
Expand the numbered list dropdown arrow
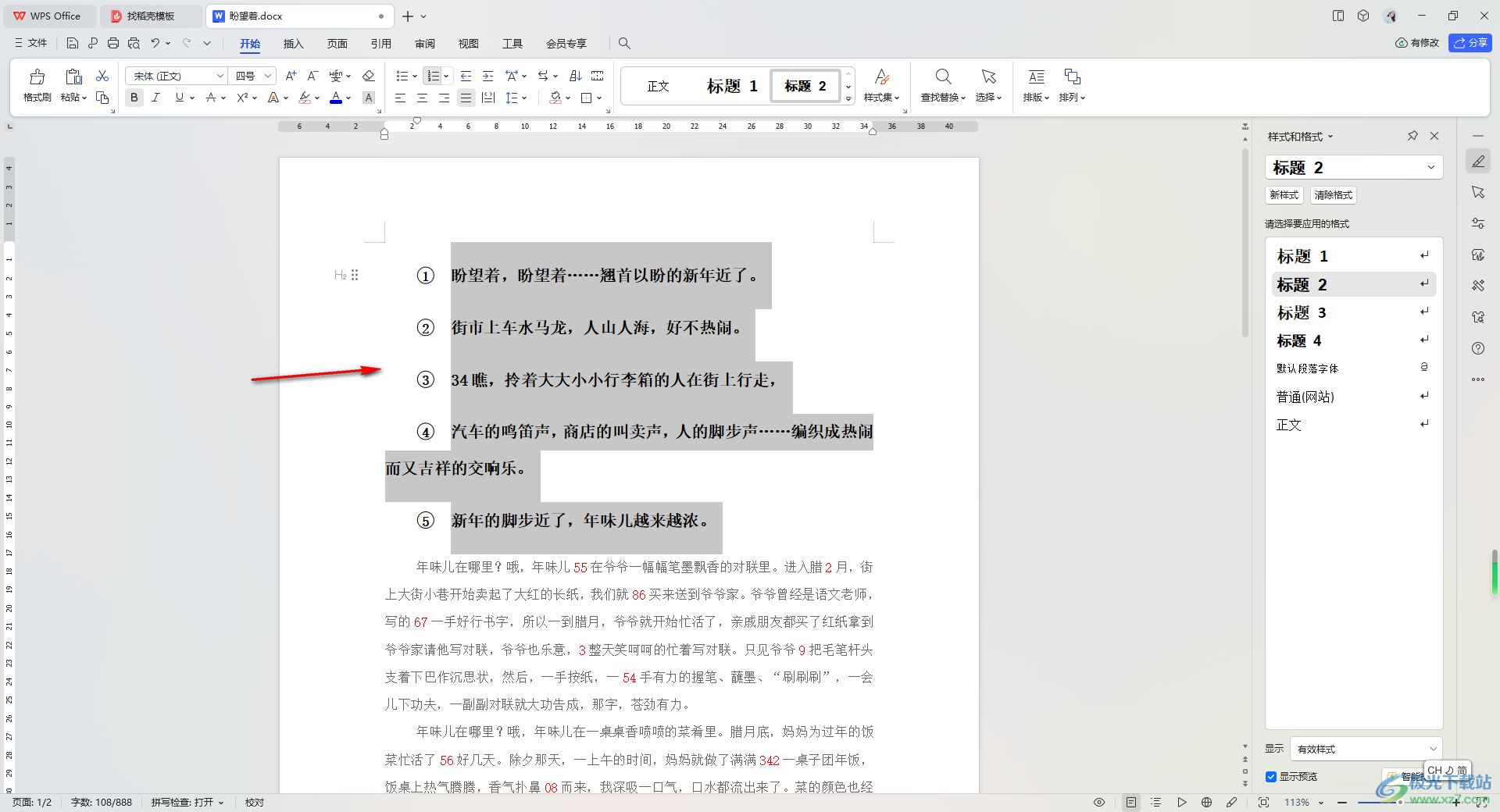coord(446,77)
